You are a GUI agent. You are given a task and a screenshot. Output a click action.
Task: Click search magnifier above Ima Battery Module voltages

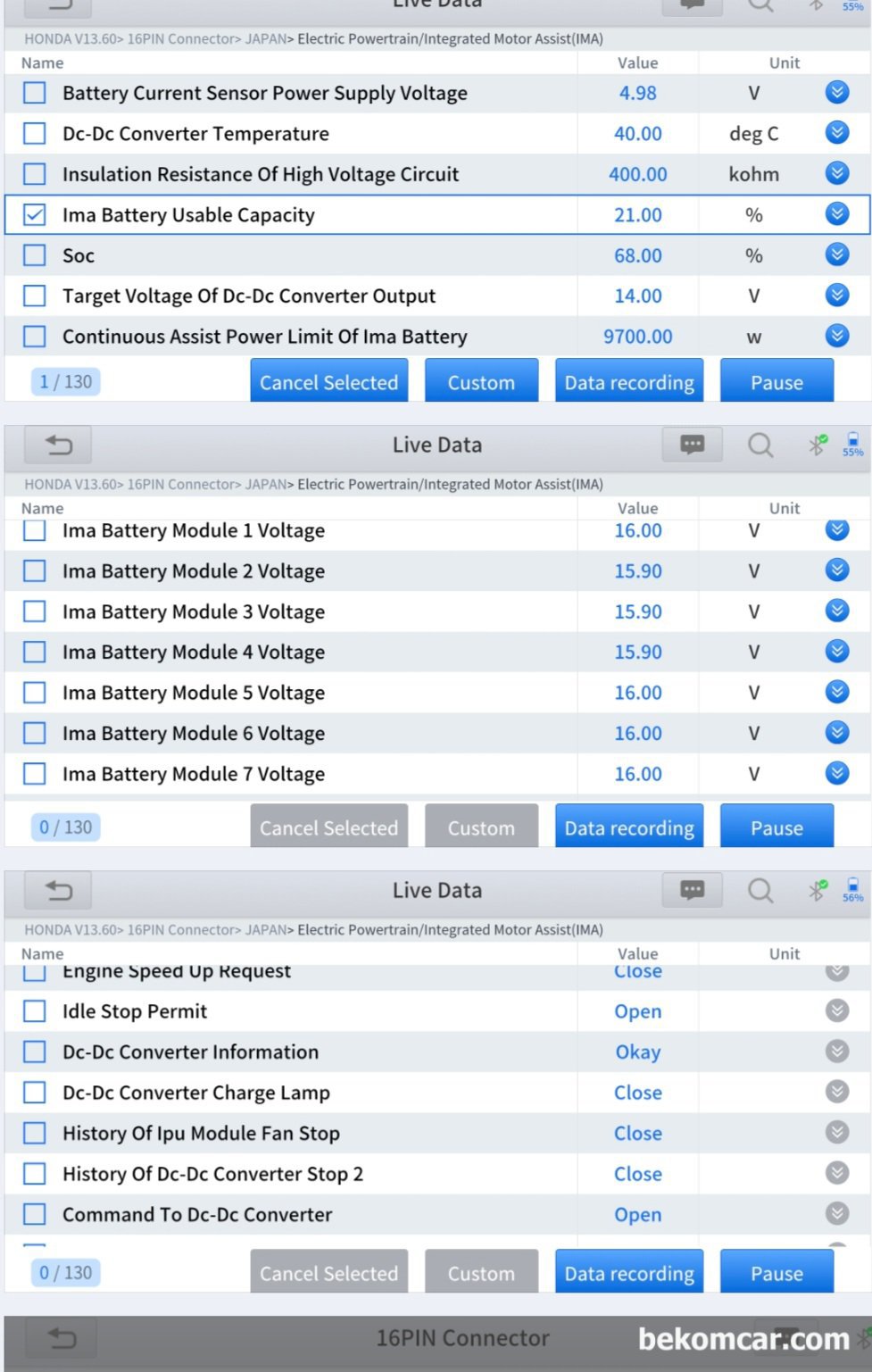click(760, 445)
